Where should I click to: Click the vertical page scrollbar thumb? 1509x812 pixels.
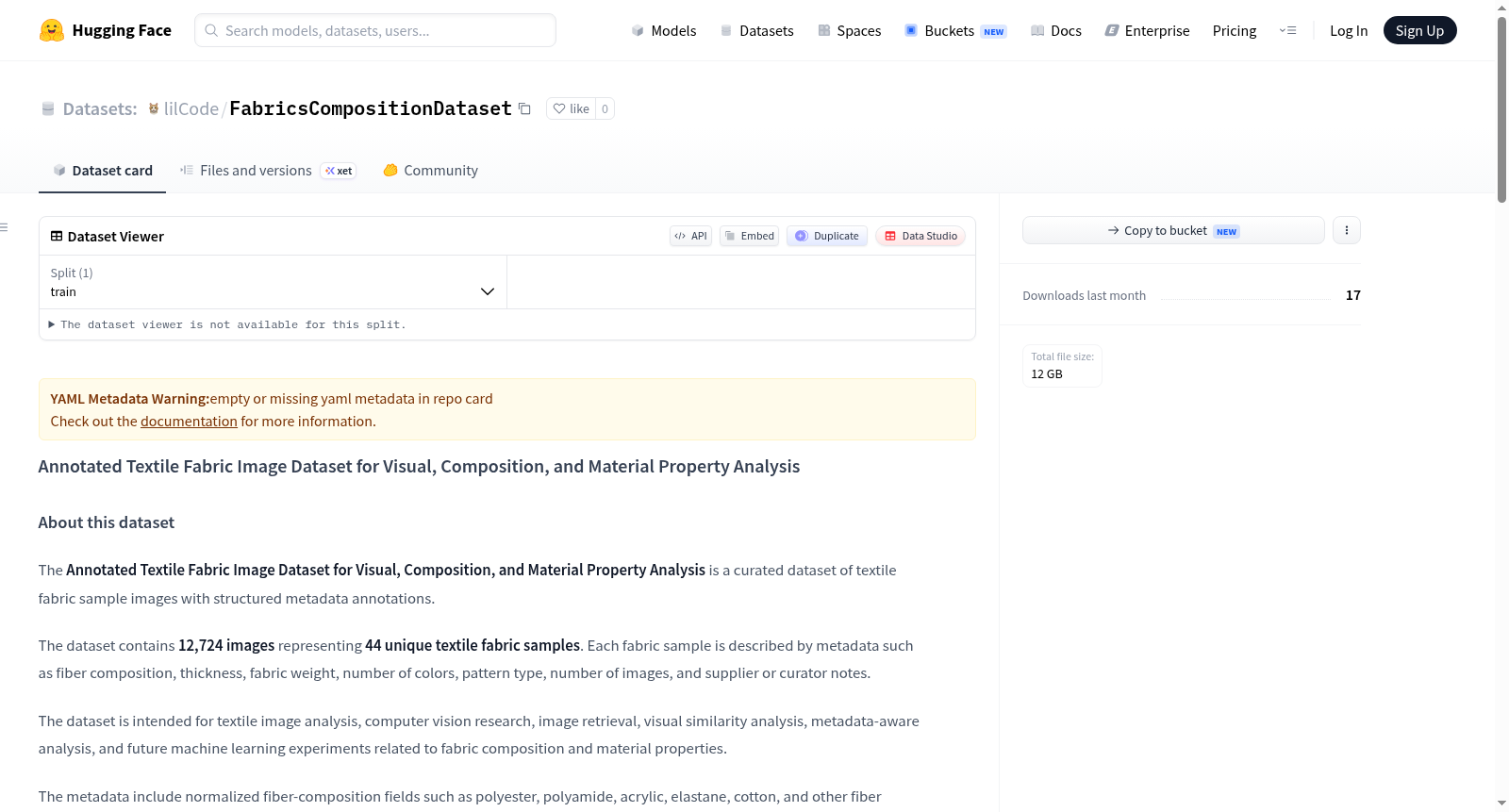coord(1501,108)
